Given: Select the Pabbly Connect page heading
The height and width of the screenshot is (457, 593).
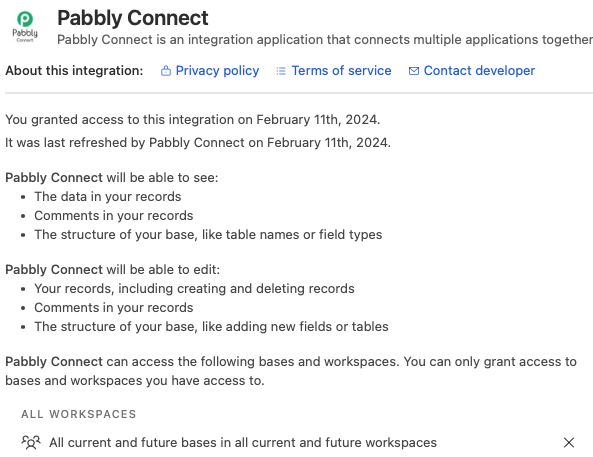Looking at the screenshot, I should pyautogui.click(x=133, y=18).
